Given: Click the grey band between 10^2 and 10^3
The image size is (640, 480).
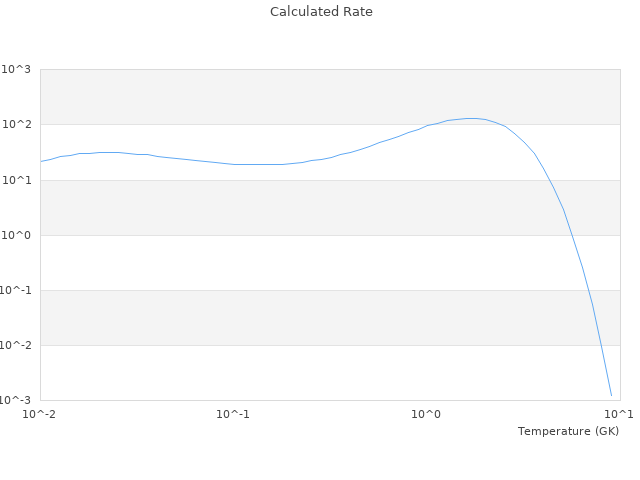Looking at the screenshot, I should tap(330, 97).
